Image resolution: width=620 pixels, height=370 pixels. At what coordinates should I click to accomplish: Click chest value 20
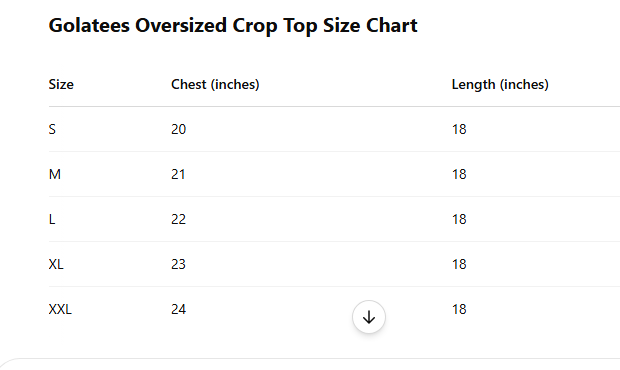tap(178, 129)
